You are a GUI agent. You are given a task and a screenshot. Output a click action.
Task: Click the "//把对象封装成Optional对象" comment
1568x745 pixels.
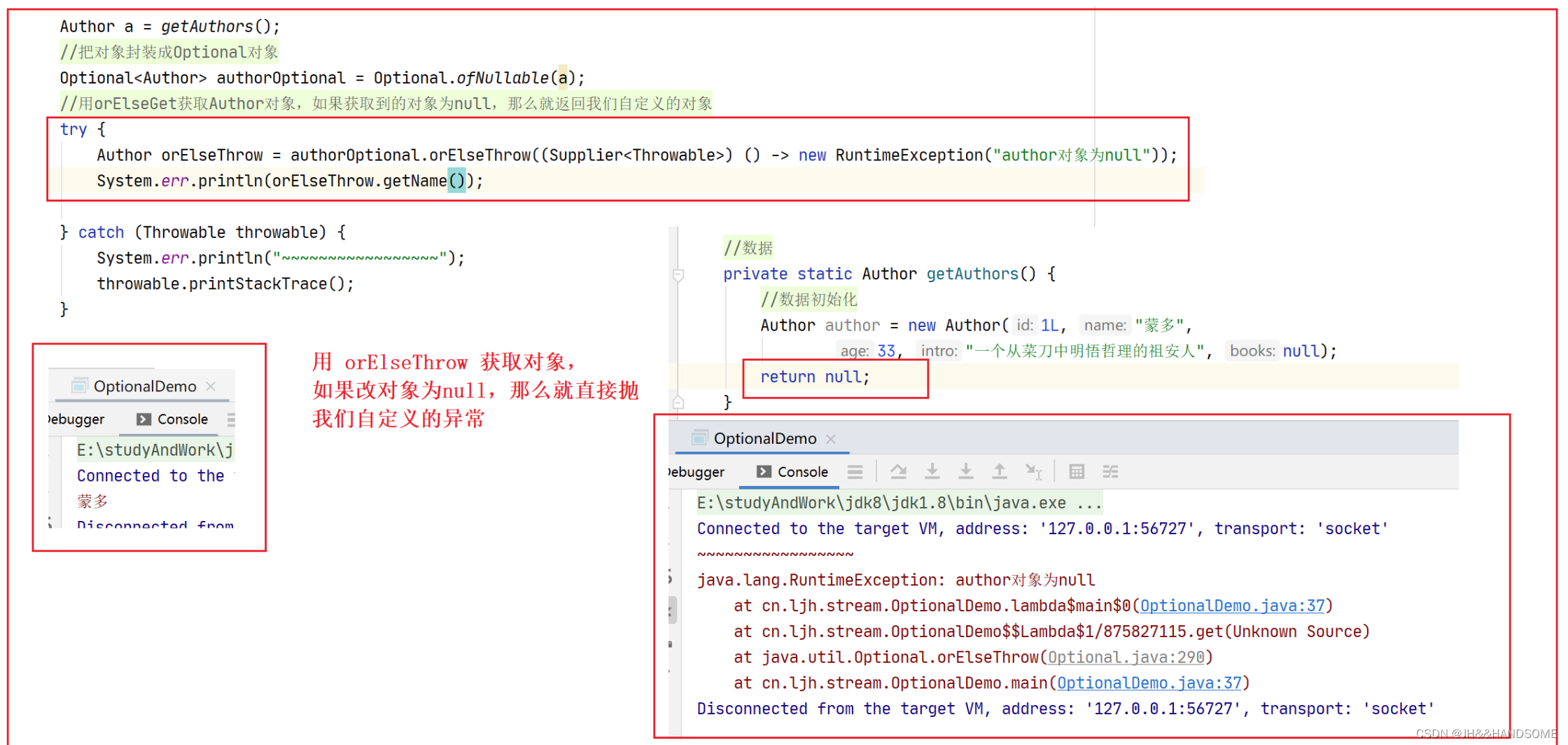pyautogui.click(x=169, y=52)
